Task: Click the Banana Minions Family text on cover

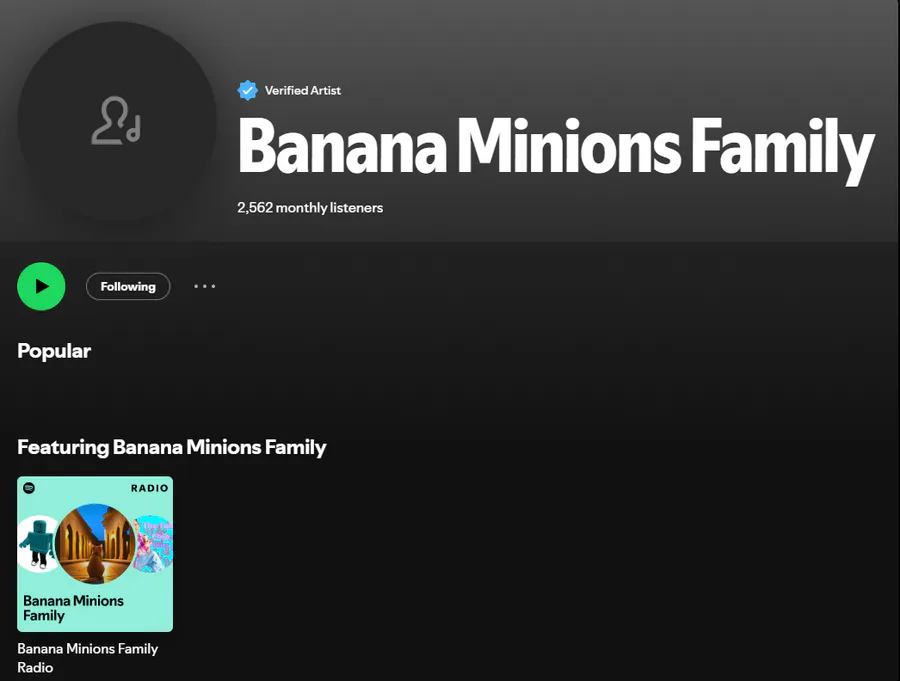Action: point(73,608)
